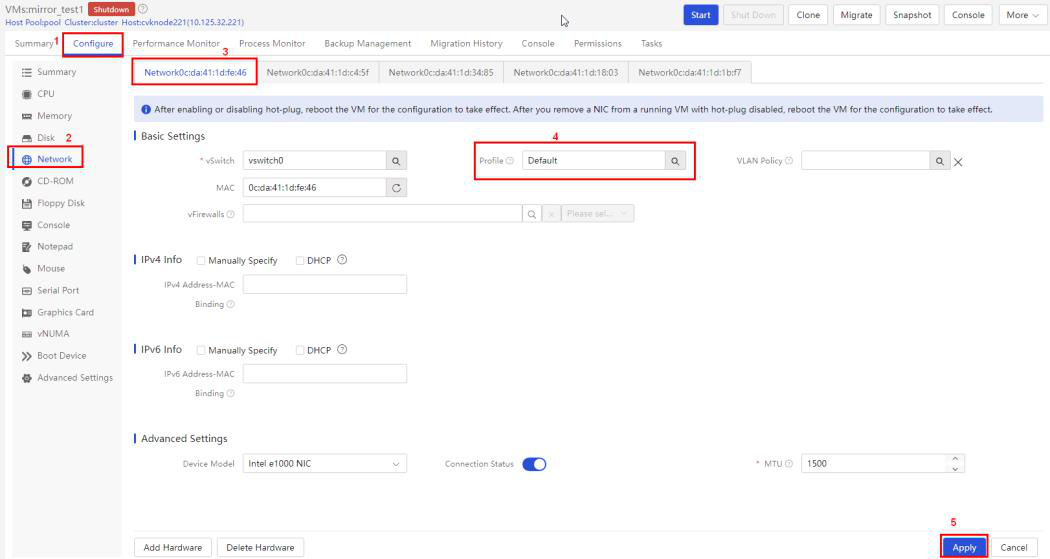Click the VLAN Policy label help icon
The height and width of the screenshot is (559, 1050).
coord(789,161)
